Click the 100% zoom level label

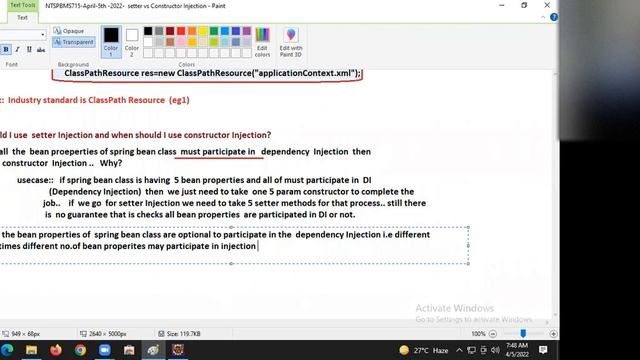[x=478, y=334]
